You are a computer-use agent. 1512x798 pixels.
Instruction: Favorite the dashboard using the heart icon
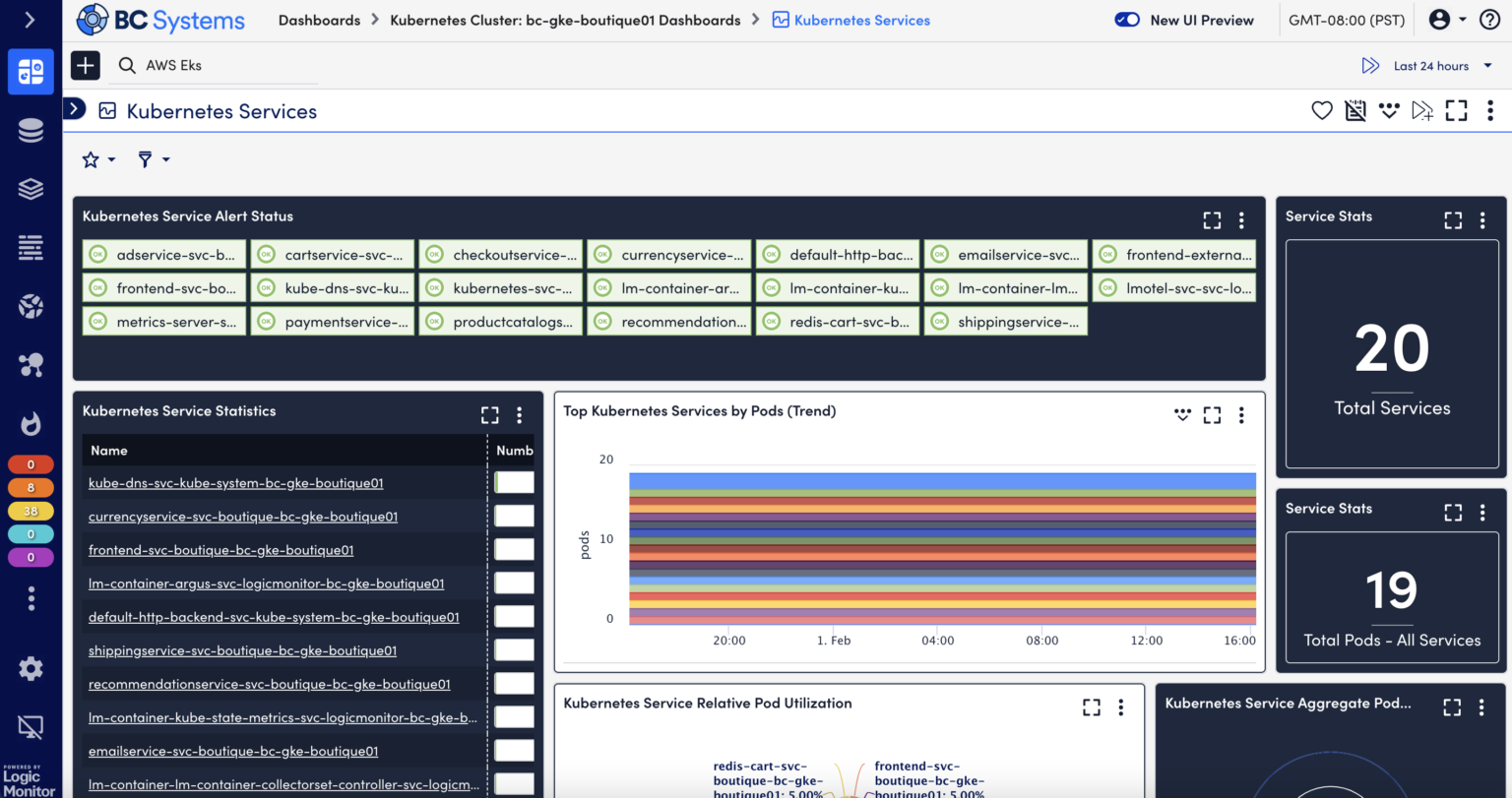pyautogui.click(x=1322, y=110)
